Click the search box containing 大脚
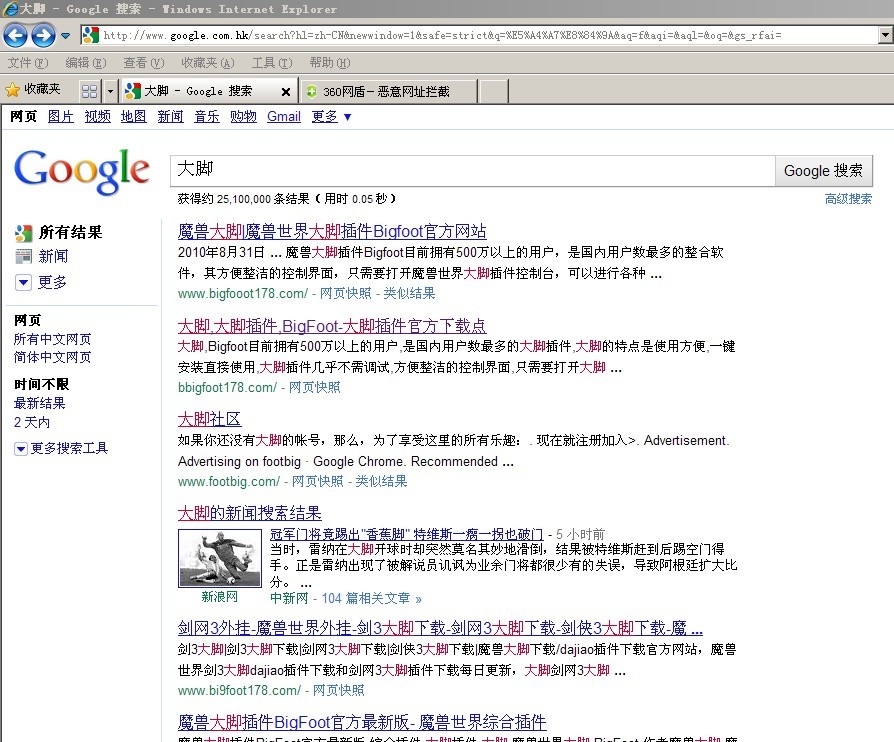Image resolution: width=894 pixels, height=742 pixels. point(473,171)
